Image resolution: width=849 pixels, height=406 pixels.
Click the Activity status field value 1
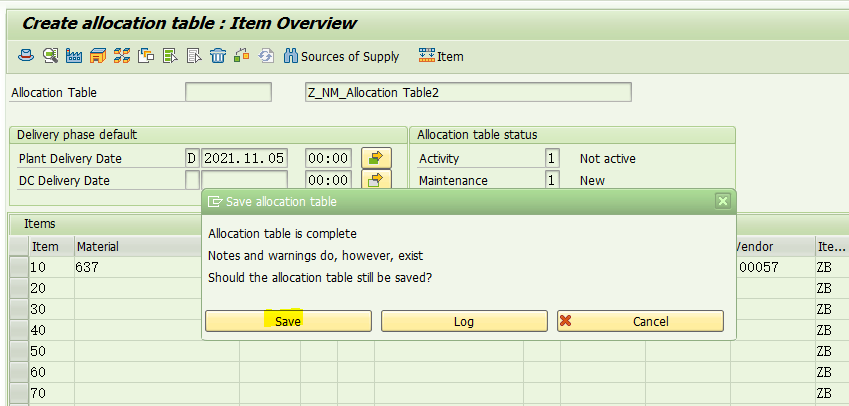click(x=552, y=158)
